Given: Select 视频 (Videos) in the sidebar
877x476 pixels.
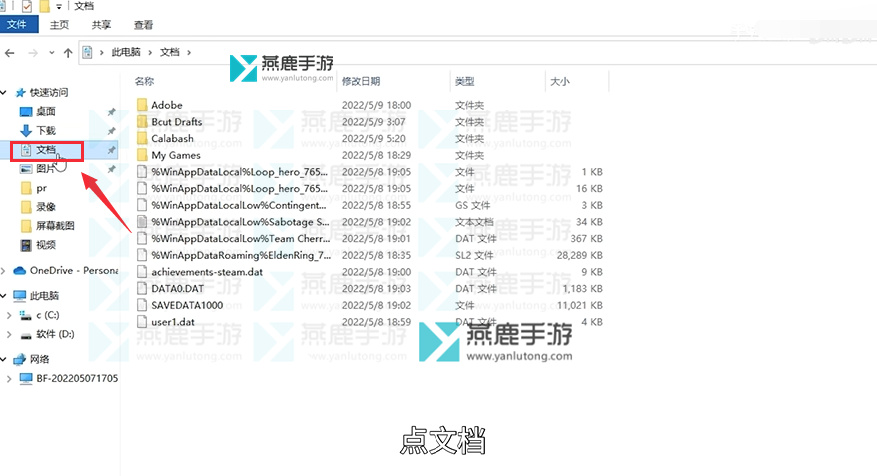Looking at the screenshot, I should tap(46, 244).
